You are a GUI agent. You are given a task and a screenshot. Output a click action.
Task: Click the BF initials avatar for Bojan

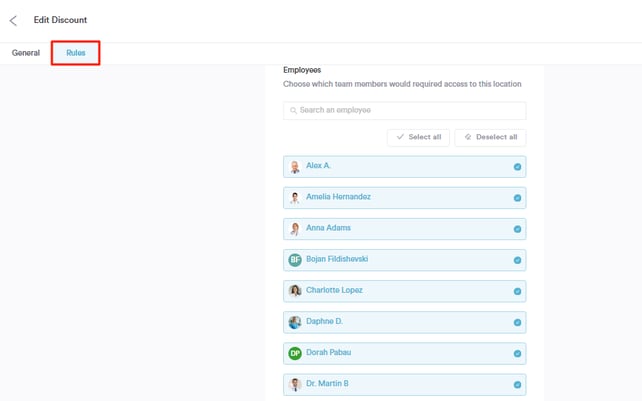295,260
